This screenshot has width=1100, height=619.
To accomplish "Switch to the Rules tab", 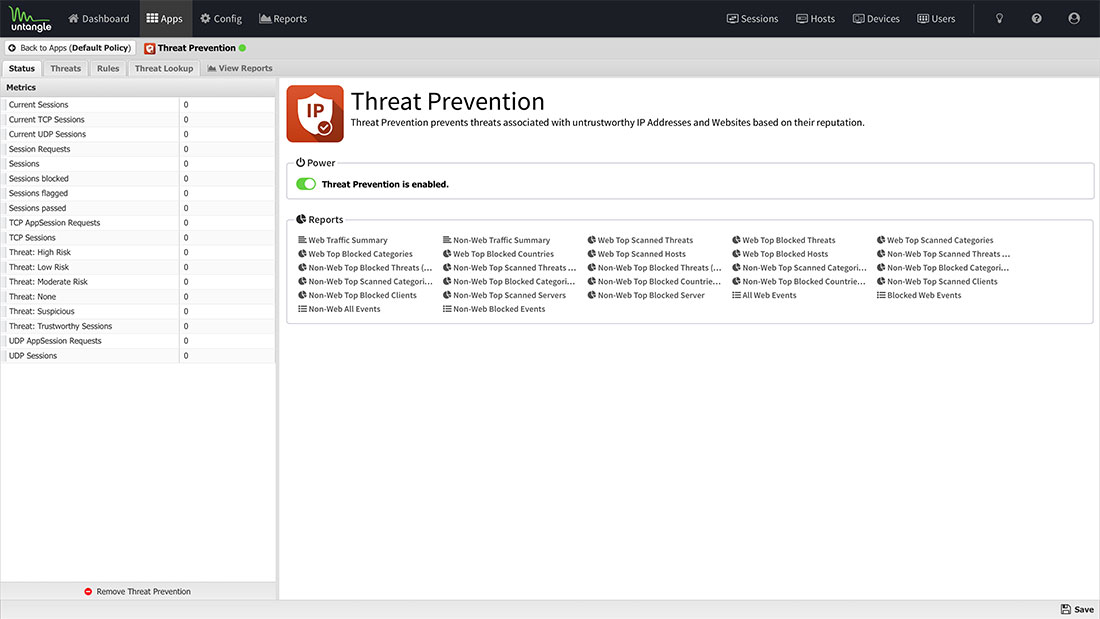I will [x=108, y=68].
